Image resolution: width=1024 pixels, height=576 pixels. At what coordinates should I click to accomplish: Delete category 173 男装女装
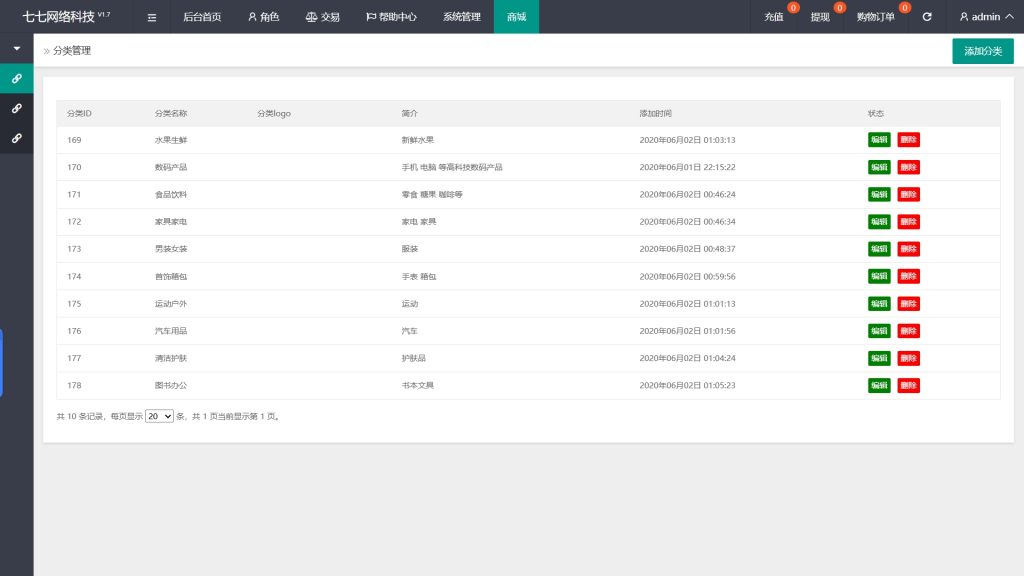pyautogui.click(x=908, y=249)
